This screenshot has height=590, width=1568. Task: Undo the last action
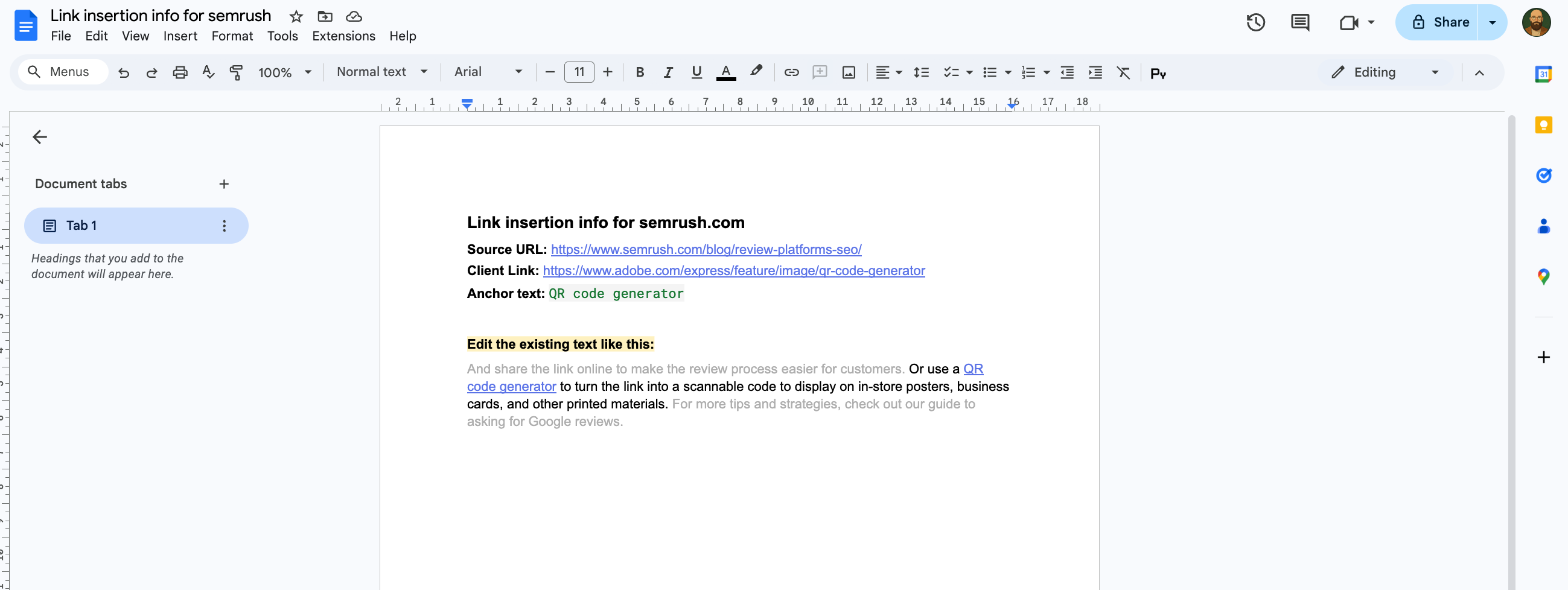124,72
